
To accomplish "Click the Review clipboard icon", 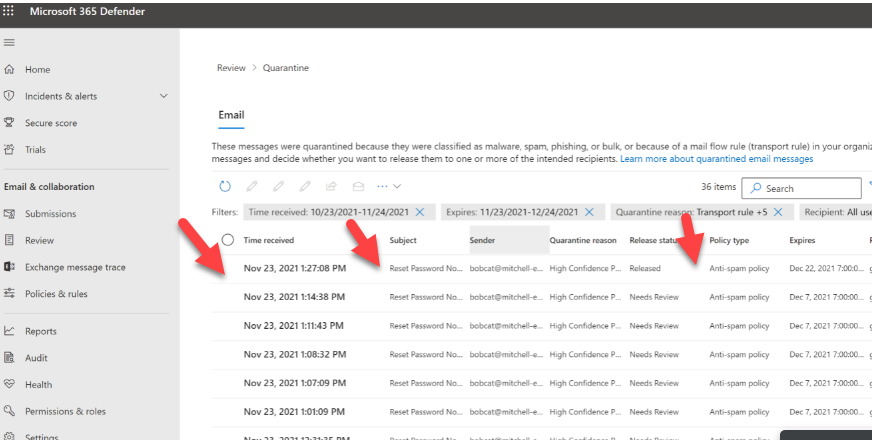I will pyautogui.click(x=9, y=240).
